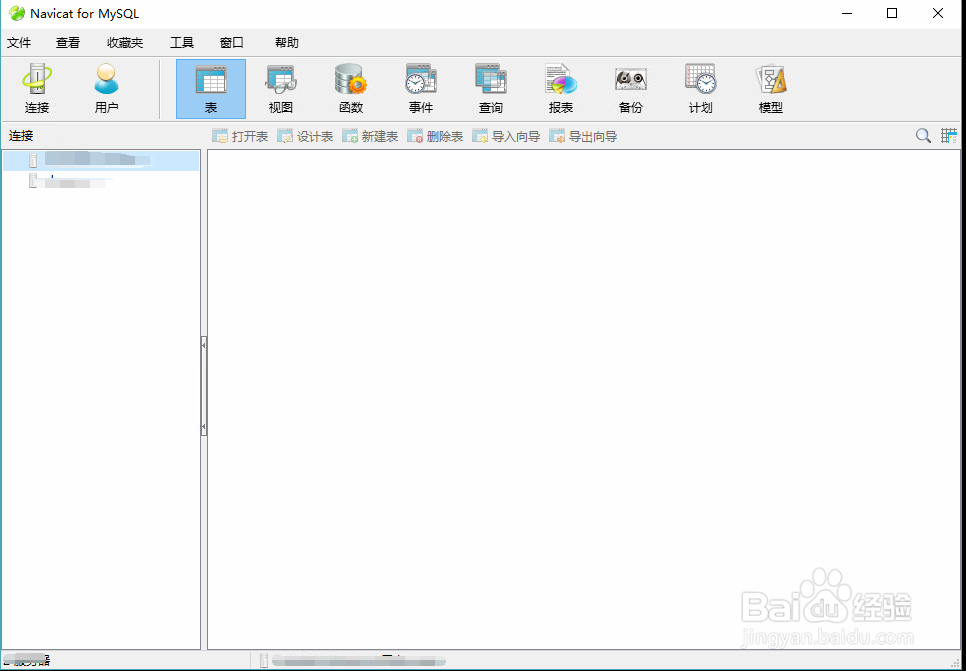The width and height of the screenshot is (966, 671).
Task: Open the 窗口 (Window) menu
Action: 232,43
